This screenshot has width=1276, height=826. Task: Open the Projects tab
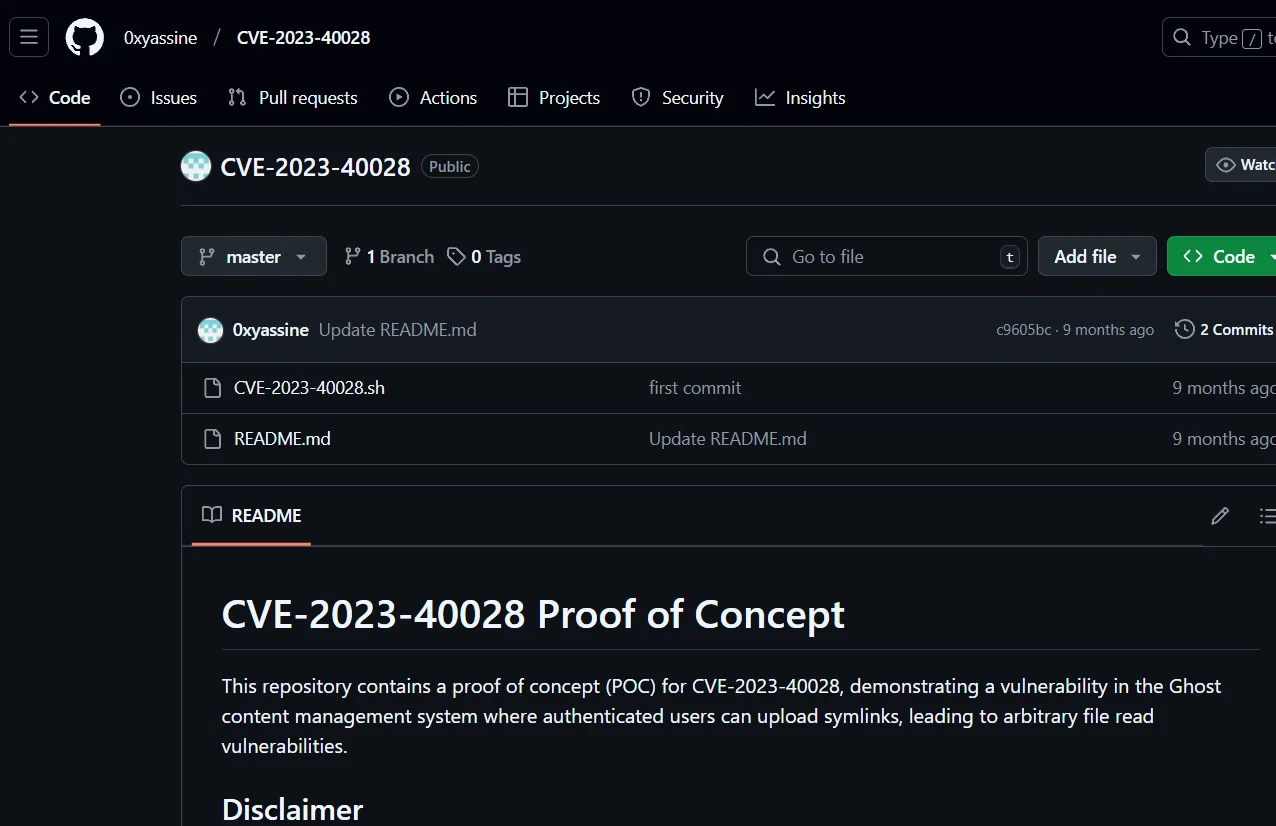click(x=554, y=98)
